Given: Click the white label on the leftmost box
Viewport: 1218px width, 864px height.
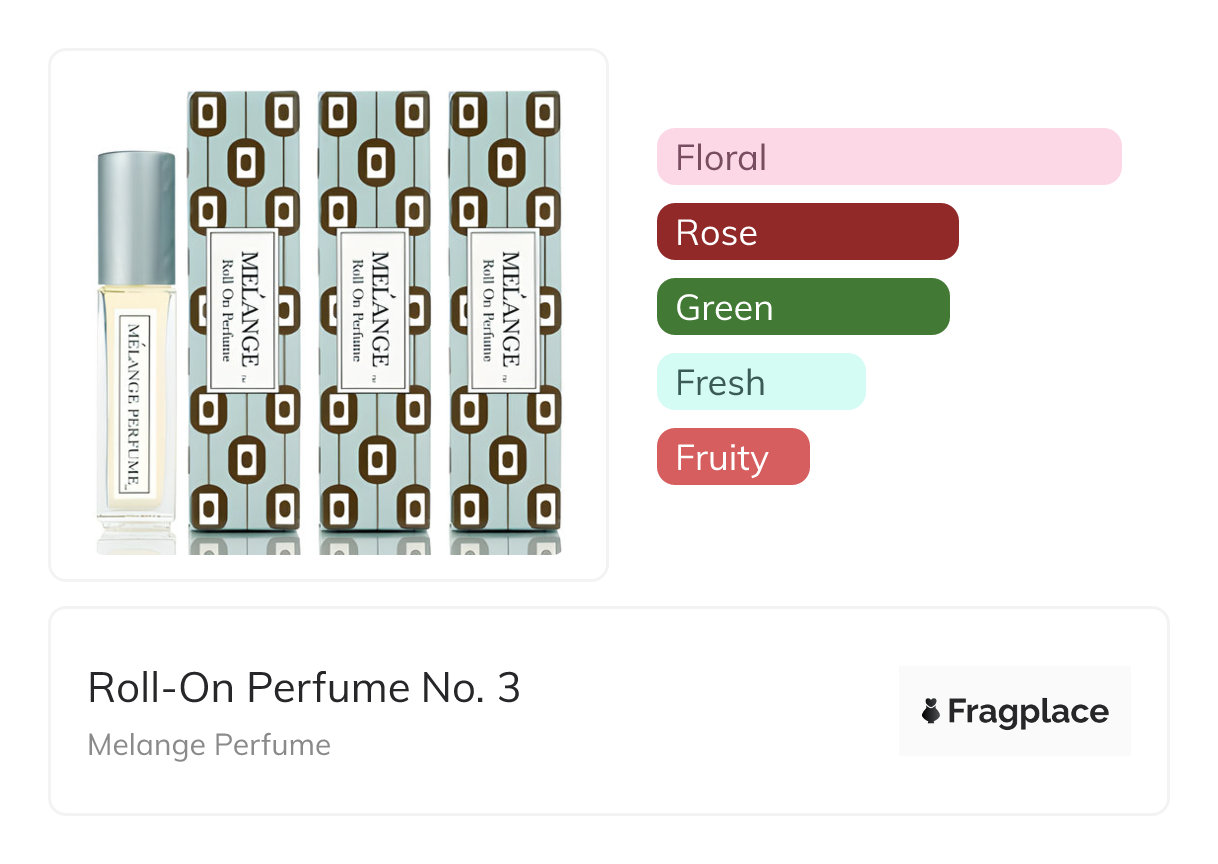Looking at the screenshot, I should click(x=240, y=310).
